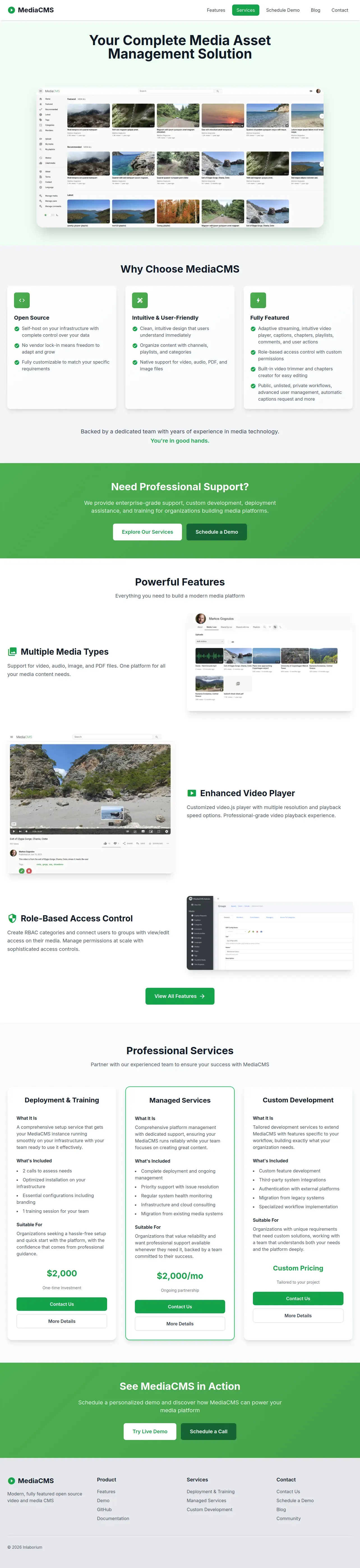
Task: Open the footer Community link
Action: 289,1519
